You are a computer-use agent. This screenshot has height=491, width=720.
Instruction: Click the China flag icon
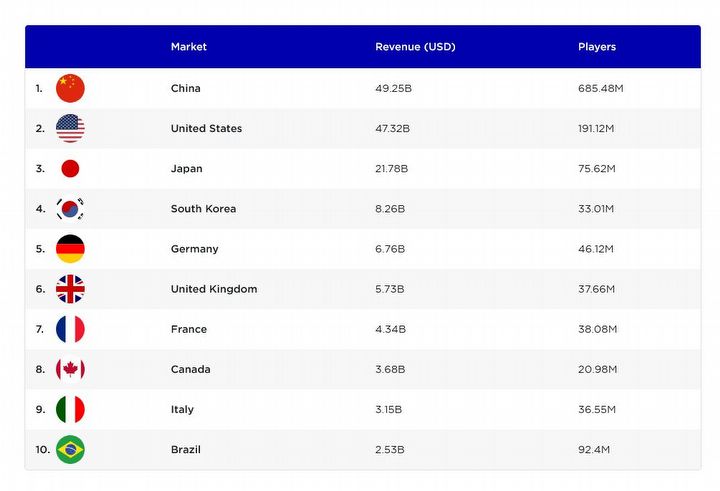click(x=70, y=88)
